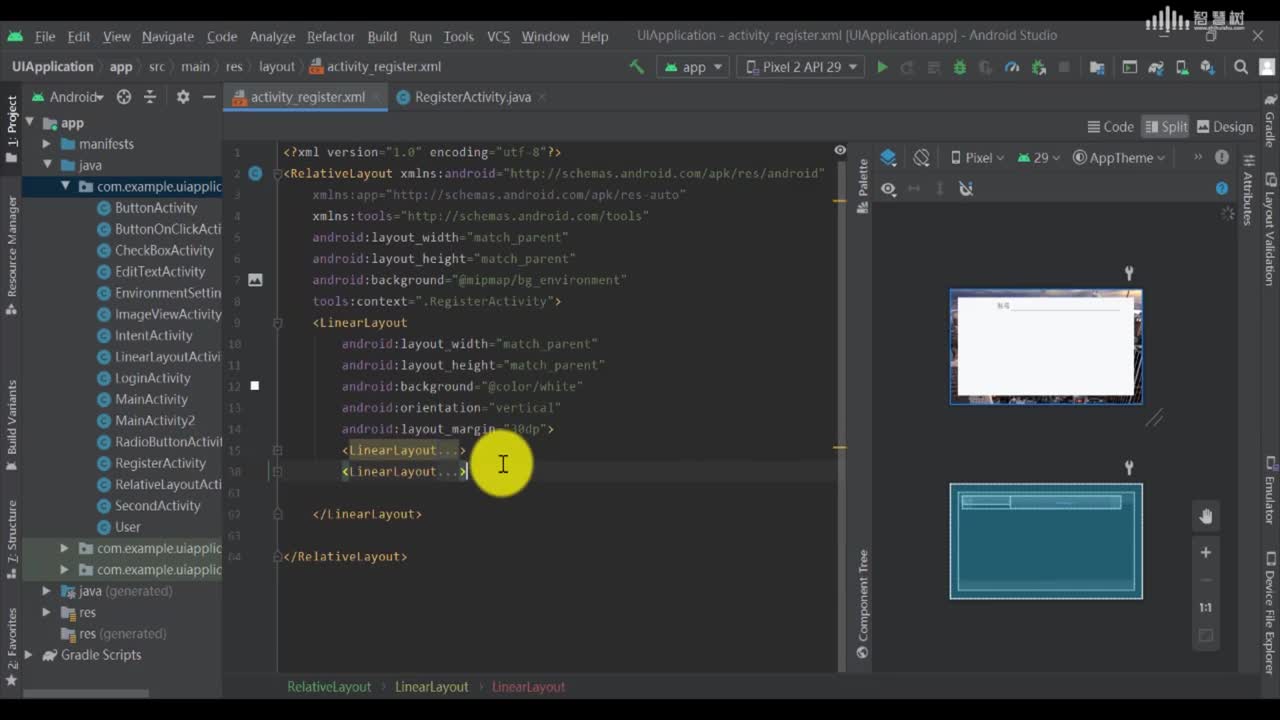1280x720 pixels.
Task: Click the Project Structure icon in toolbar
Action: coord(1097,67)
